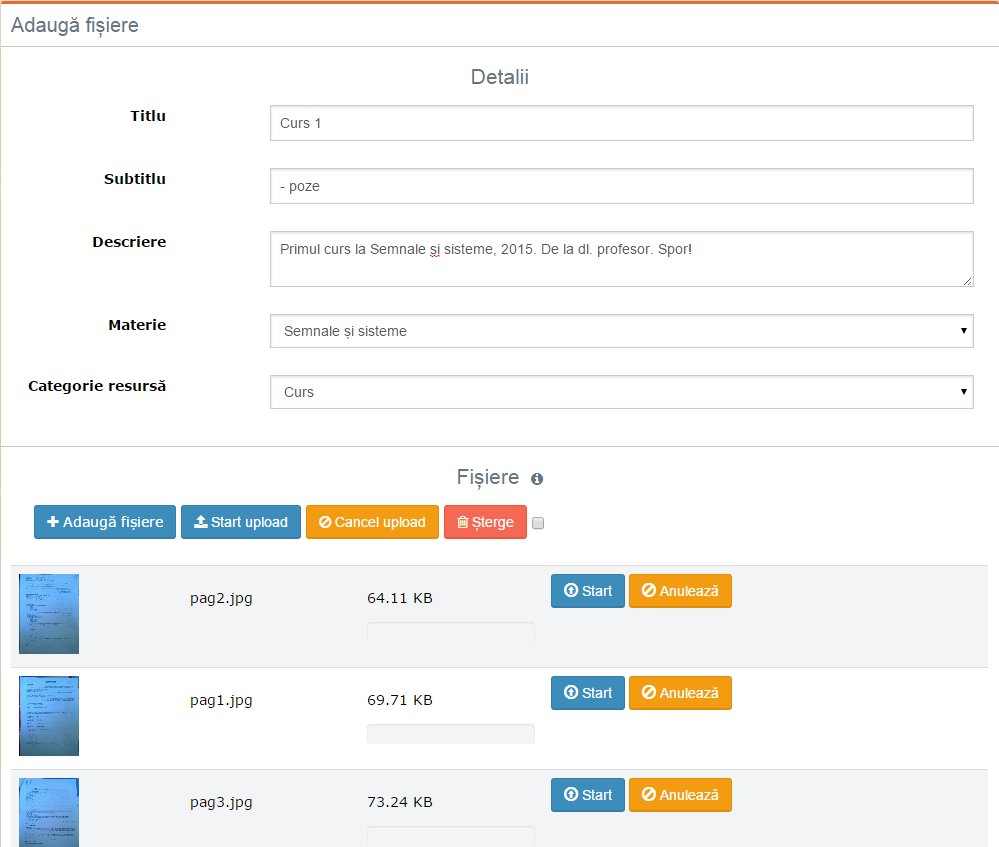Open the Categorie resursă dropdown
This screenshot has width=999, height=847.
(622, 392)
